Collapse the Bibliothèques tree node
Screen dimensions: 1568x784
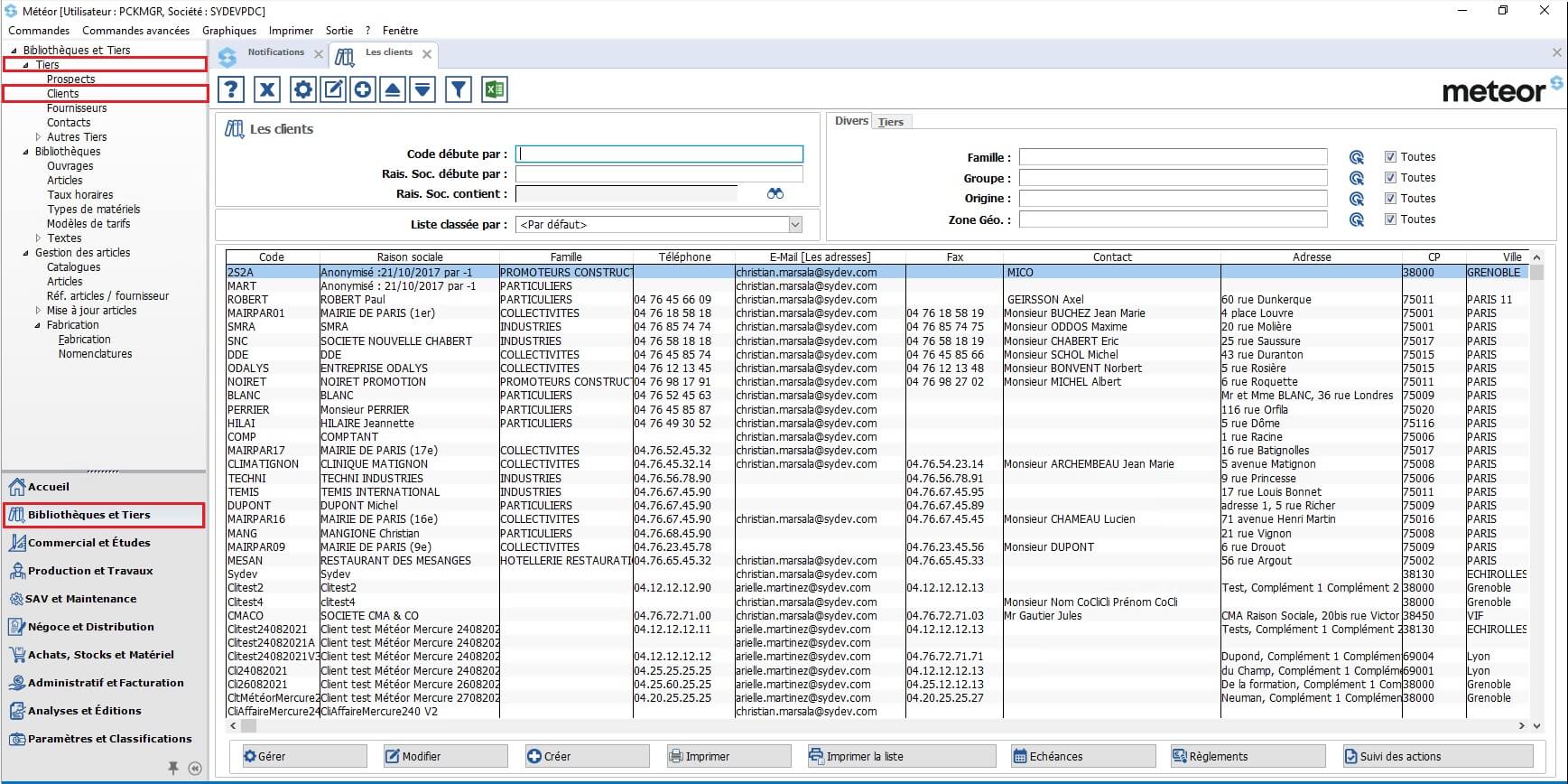pyautogui.click(x=26, y=152)
